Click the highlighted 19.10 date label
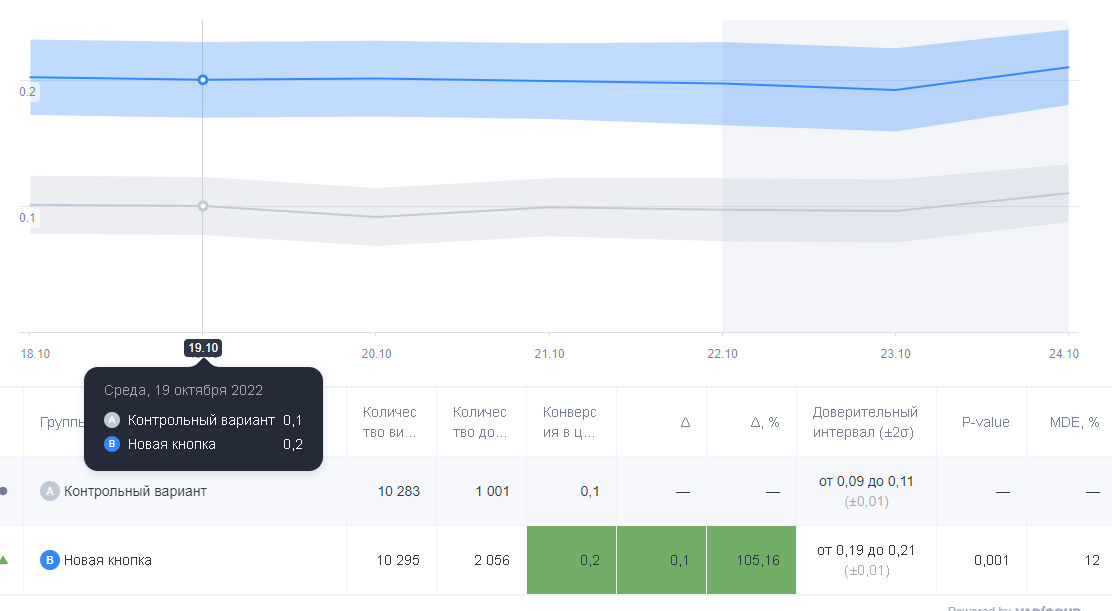The height and width of the screenshot is (611, 1112). [x=203, y=348]
